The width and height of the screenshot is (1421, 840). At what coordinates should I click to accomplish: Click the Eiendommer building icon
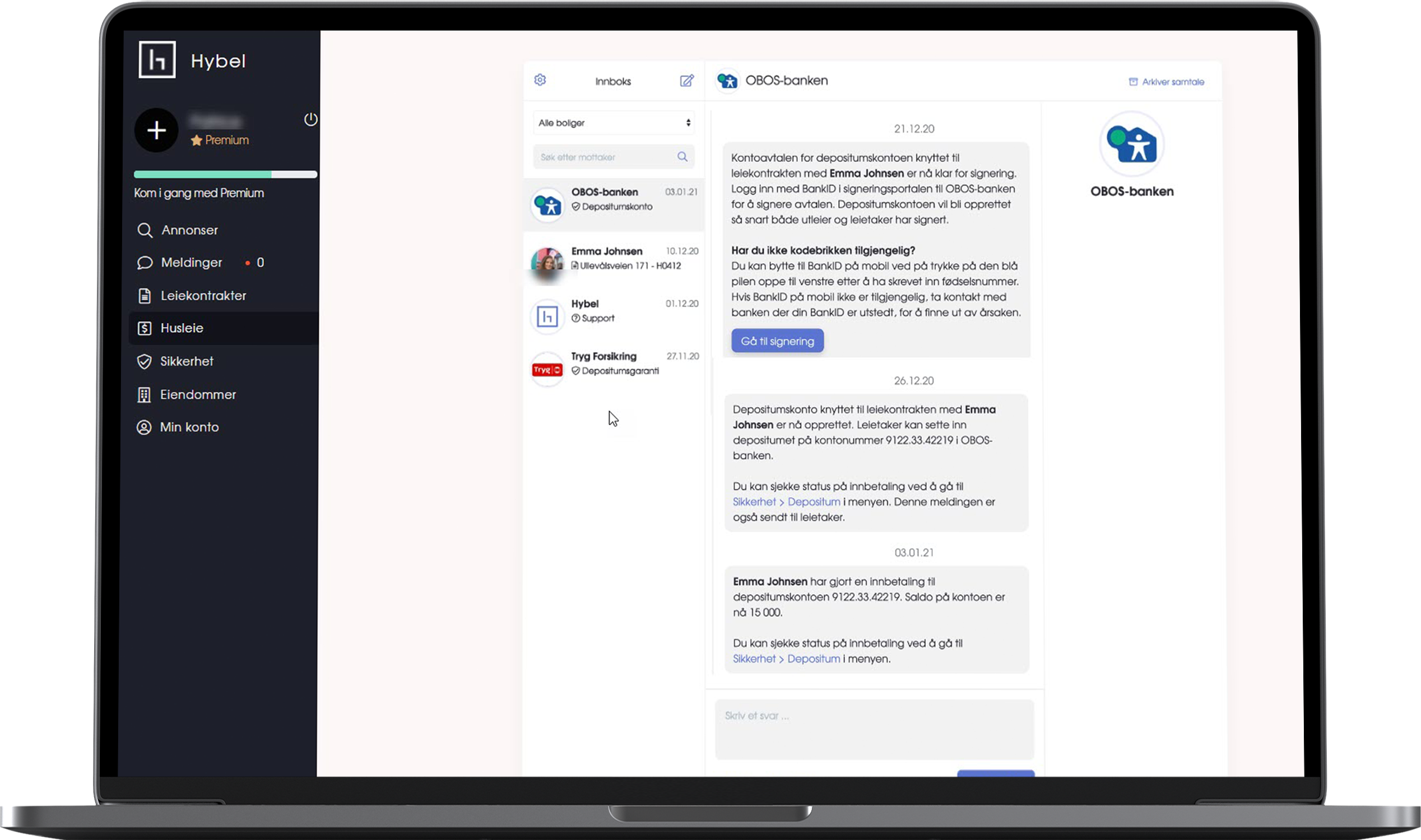(144, 395)
